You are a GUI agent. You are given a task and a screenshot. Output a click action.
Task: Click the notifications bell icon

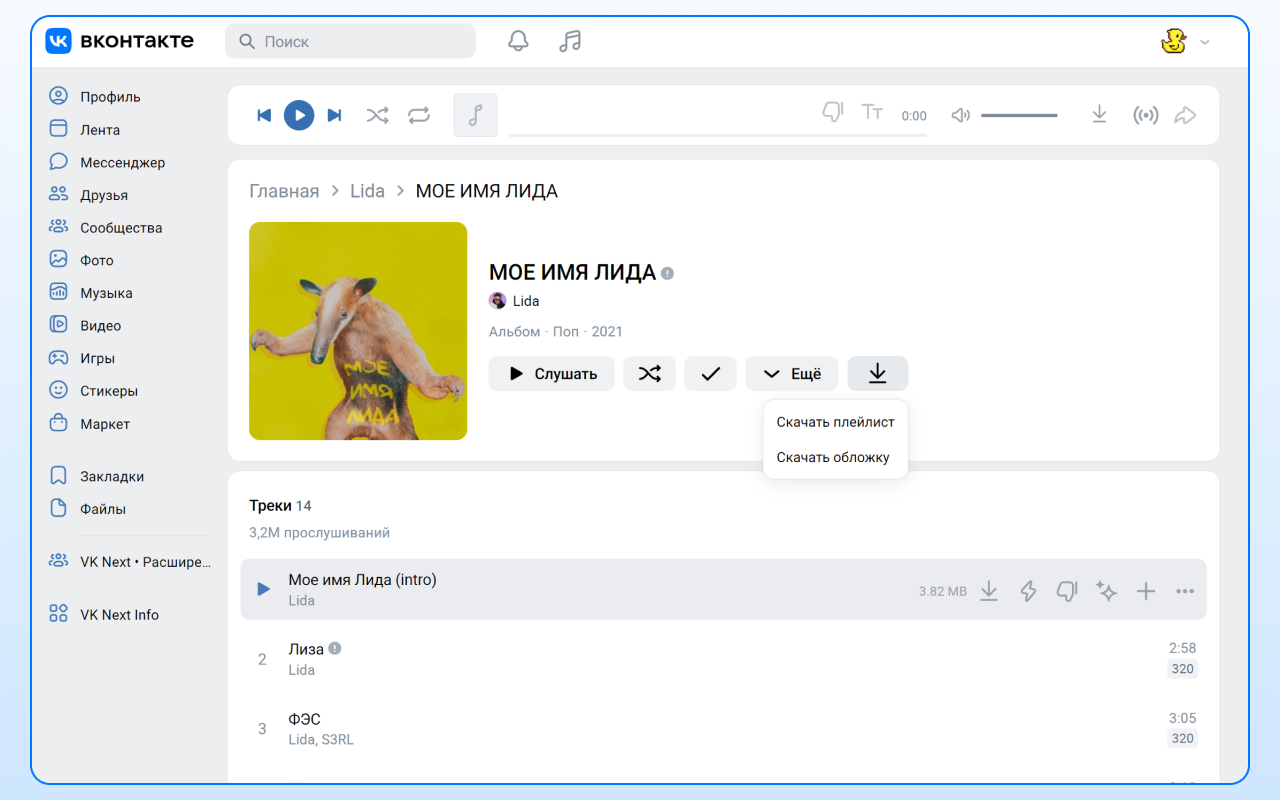click(517, 41)
